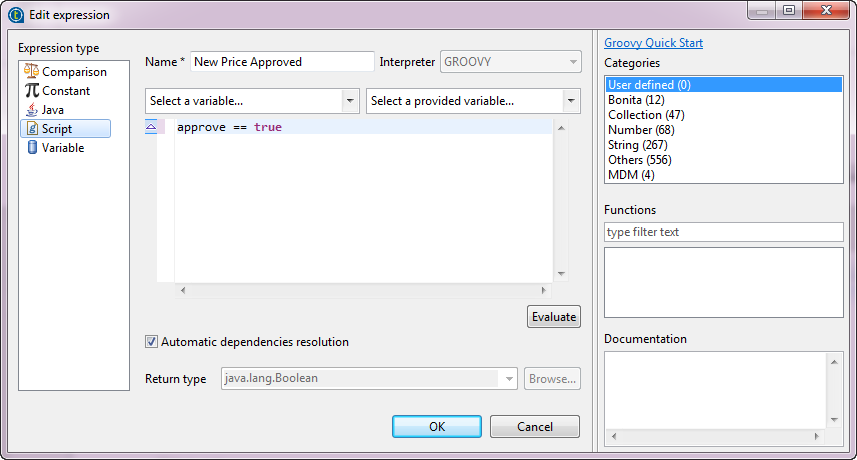
Task: Click the Functions filter text field
Action: (723, 232)
